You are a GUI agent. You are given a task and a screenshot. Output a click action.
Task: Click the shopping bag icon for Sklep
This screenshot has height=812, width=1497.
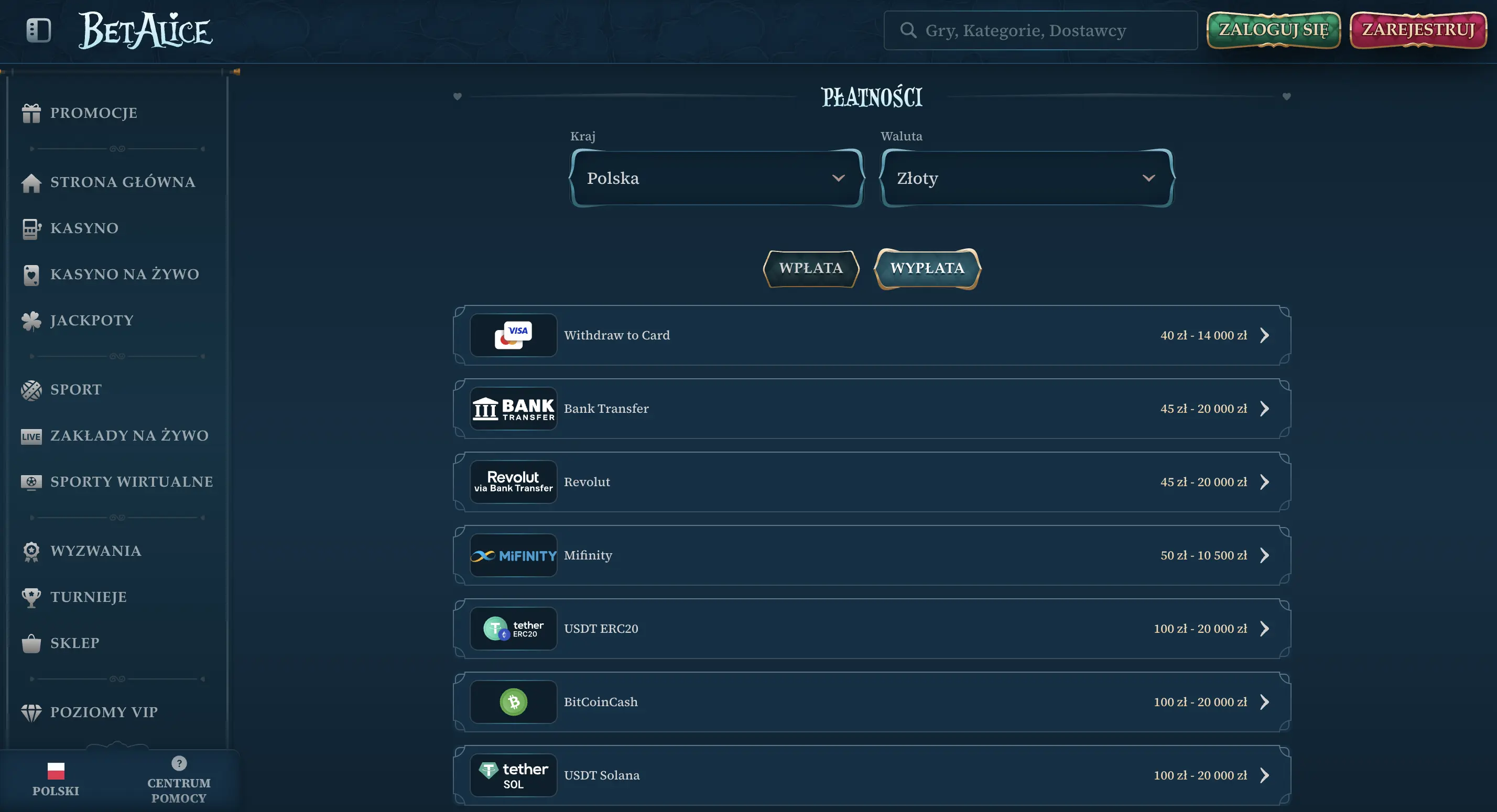pyautogui.click(x=31, y=643)
